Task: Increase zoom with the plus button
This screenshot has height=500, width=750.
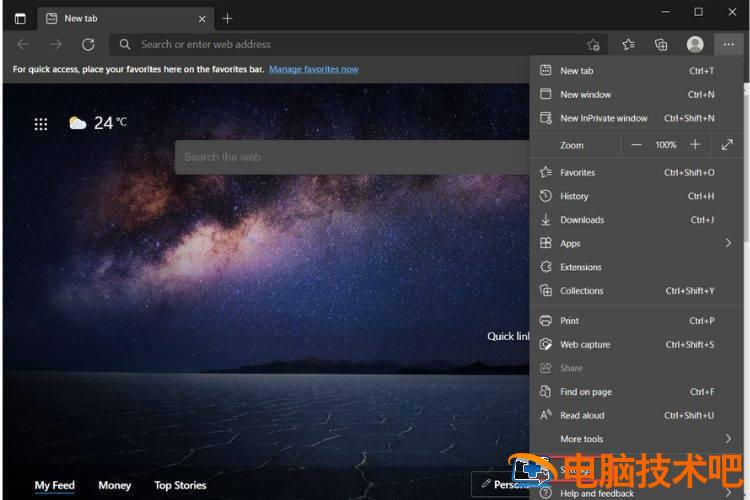Action: pyautogui.click(x=695, y=144)
